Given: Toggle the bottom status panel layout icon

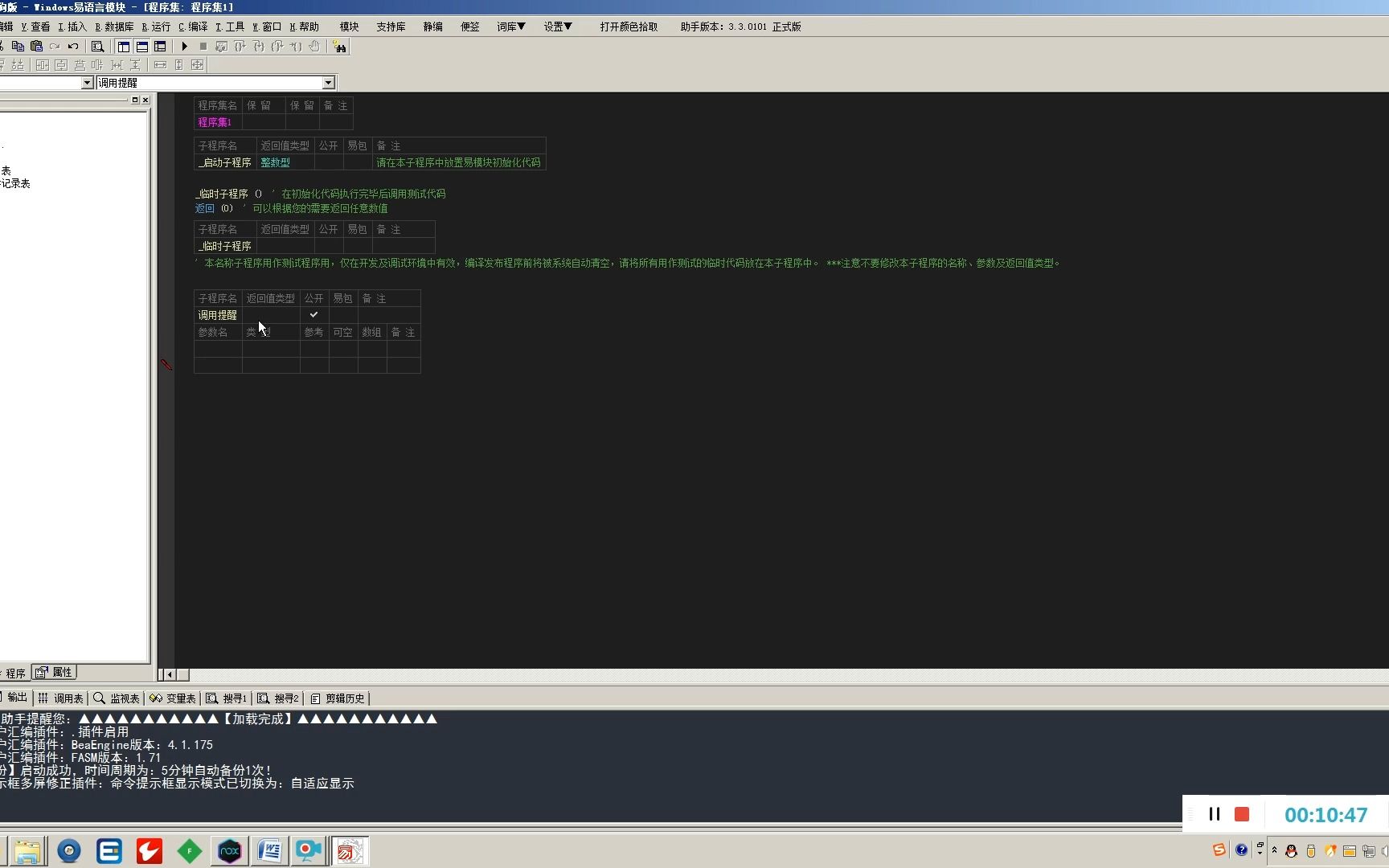Looking at the screenshot, I should [x=141, y=47].
